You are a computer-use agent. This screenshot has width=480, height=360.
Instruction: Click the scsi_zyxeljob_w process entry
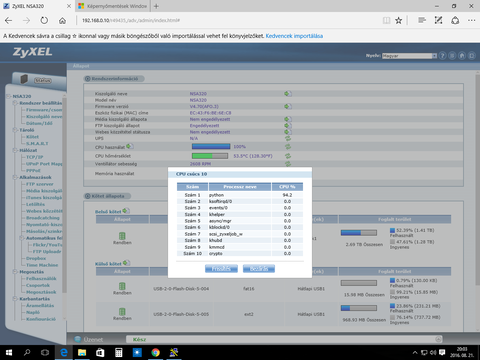click(226, 234)
